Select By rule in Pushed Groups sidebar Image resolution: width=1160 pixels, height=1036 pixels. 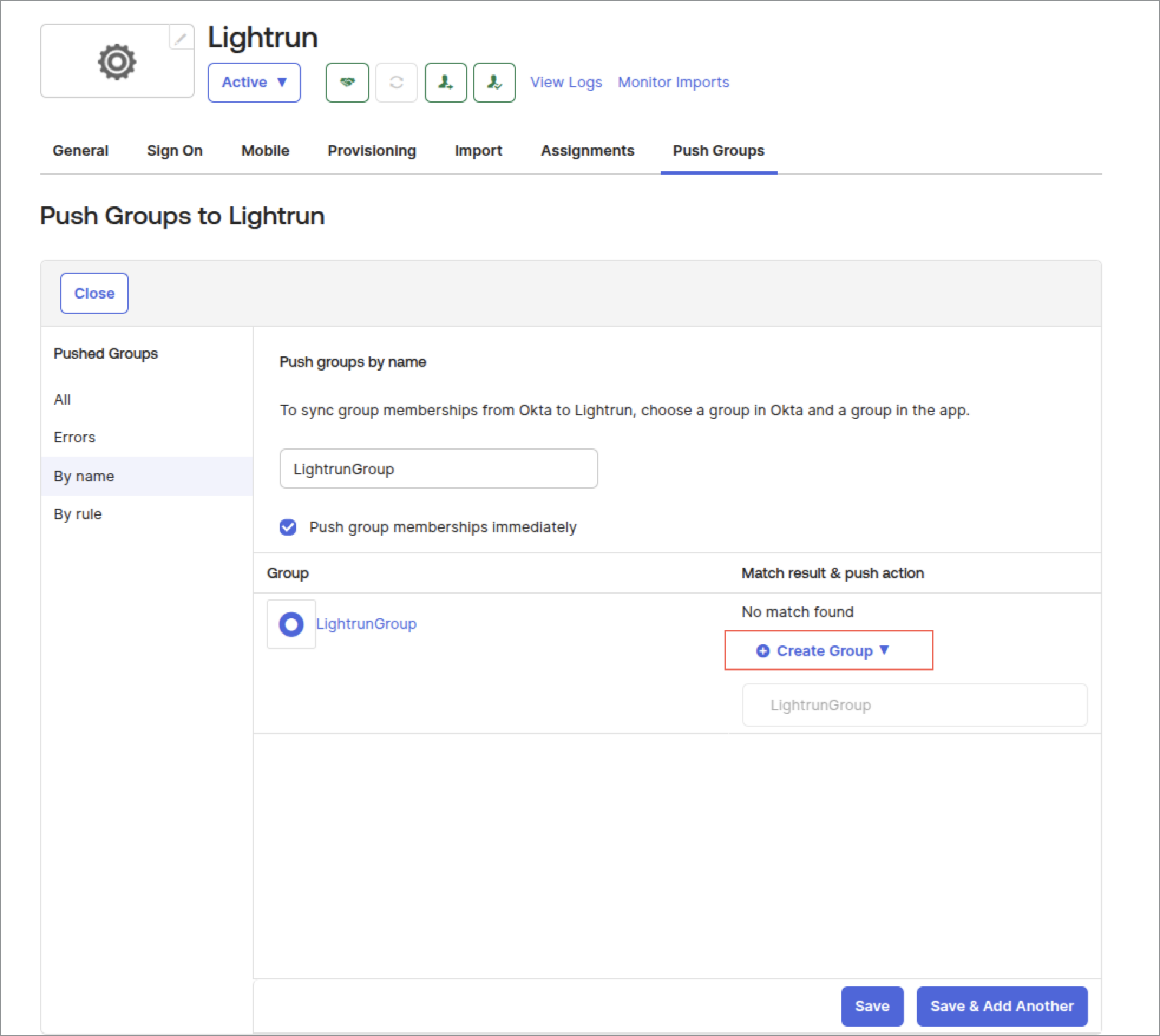78,514
